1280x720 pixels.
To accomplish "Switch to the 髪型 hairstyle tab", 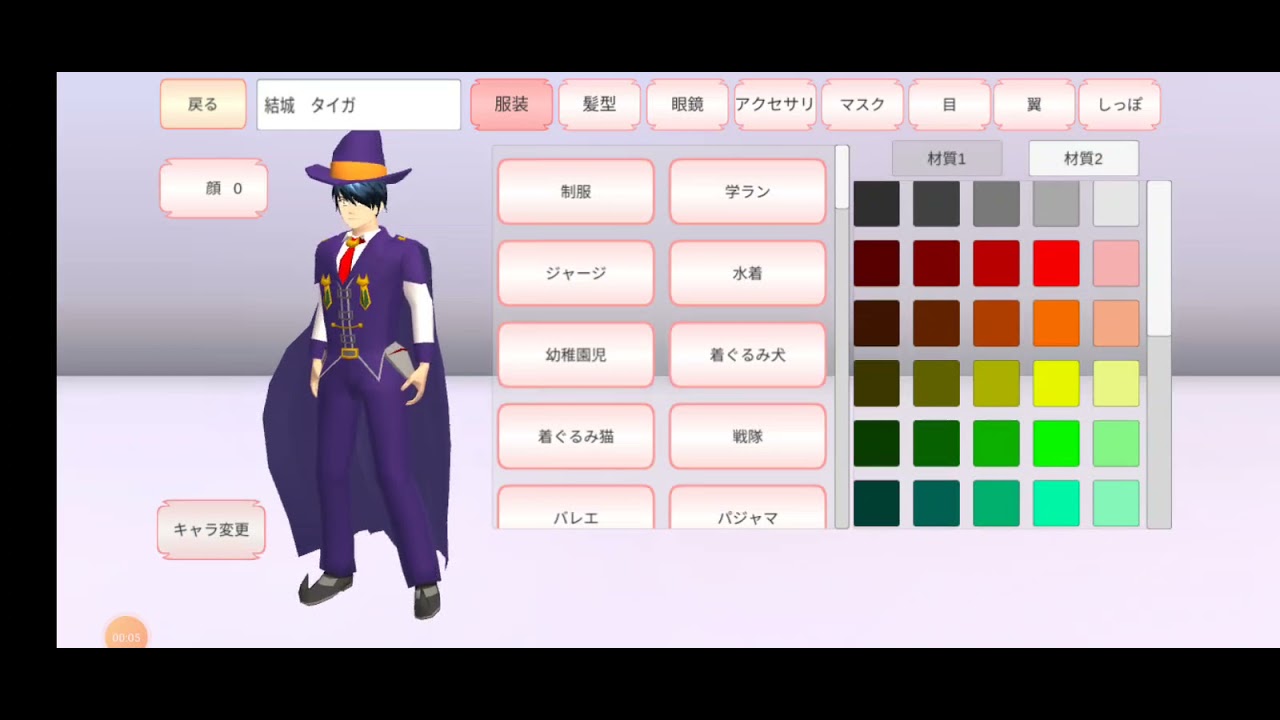I will 599,104.
